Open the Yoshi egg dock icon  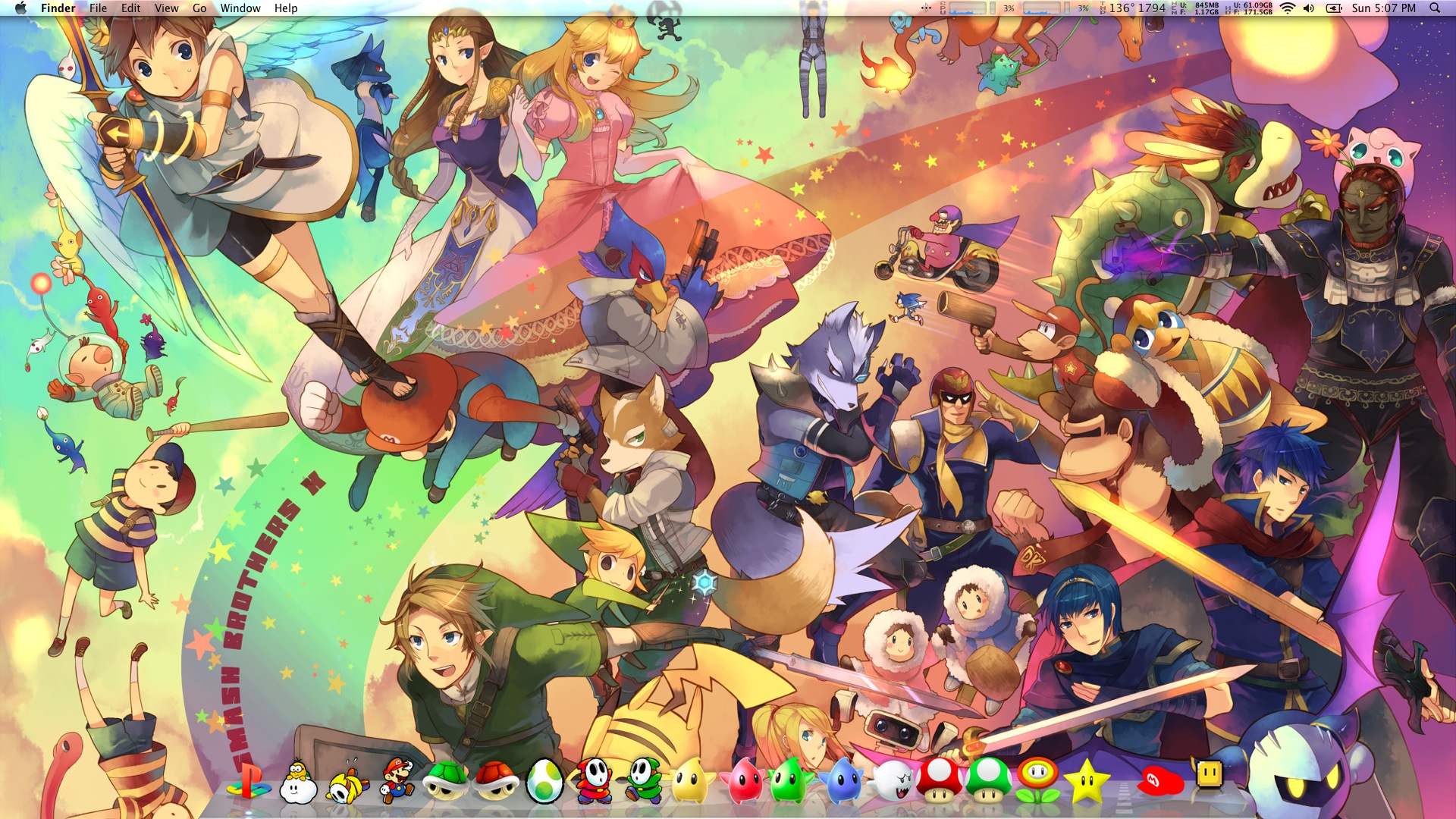pos(544,781)
